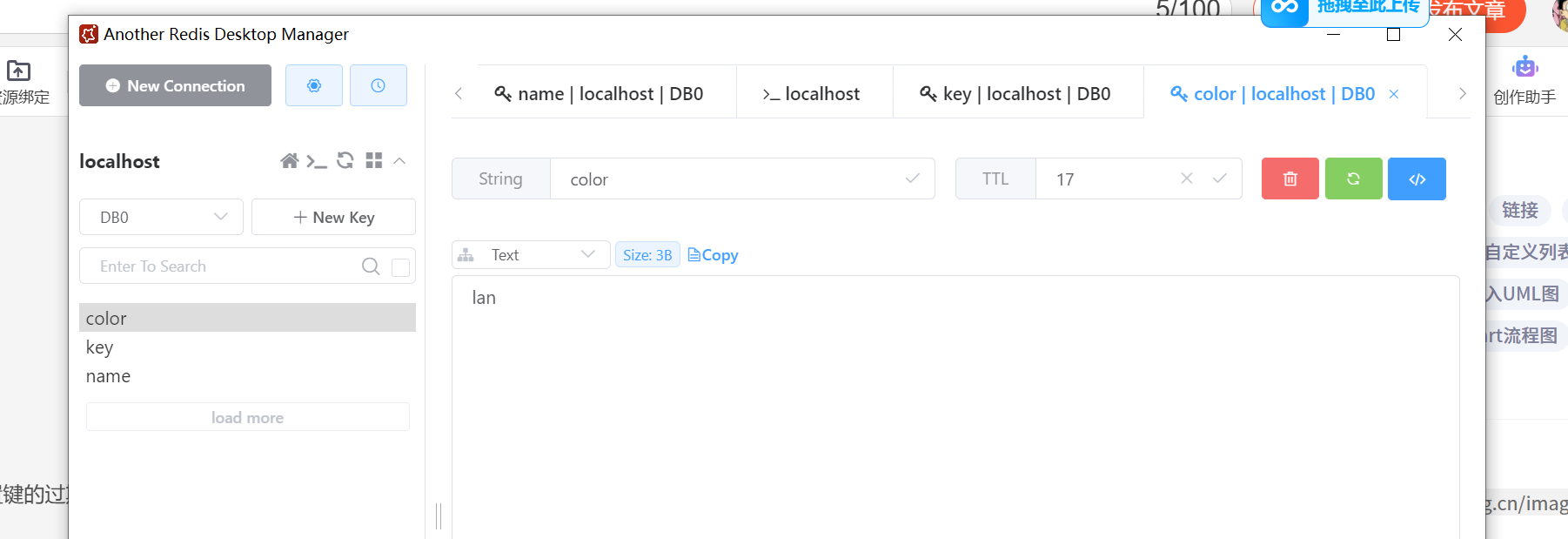Screen dimensions: 1568x539
Task: Maximize the Redis Desktop Manager window
Action: (x=1393, y=34)
